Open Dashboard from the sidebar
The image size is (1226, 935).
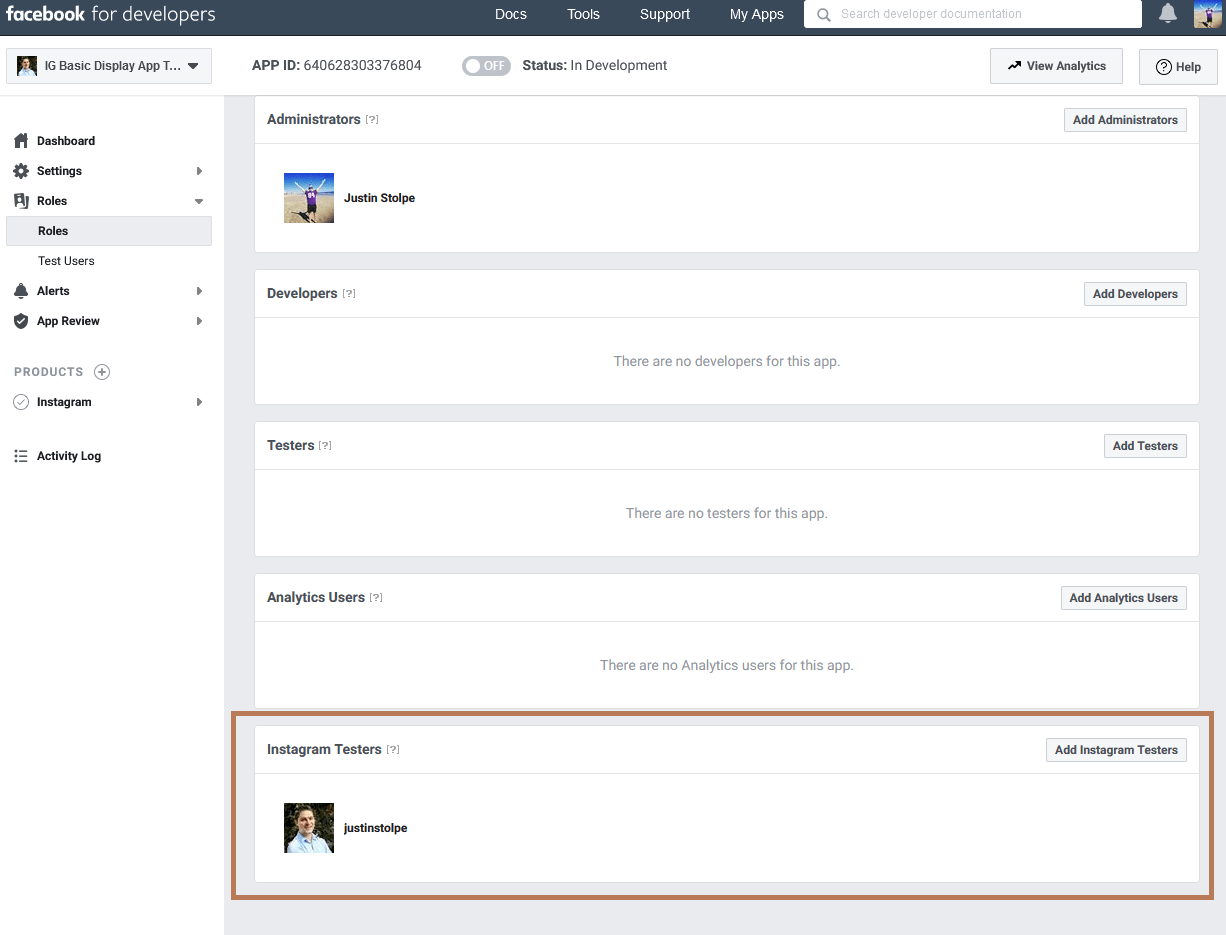click(x=66, y=141)
